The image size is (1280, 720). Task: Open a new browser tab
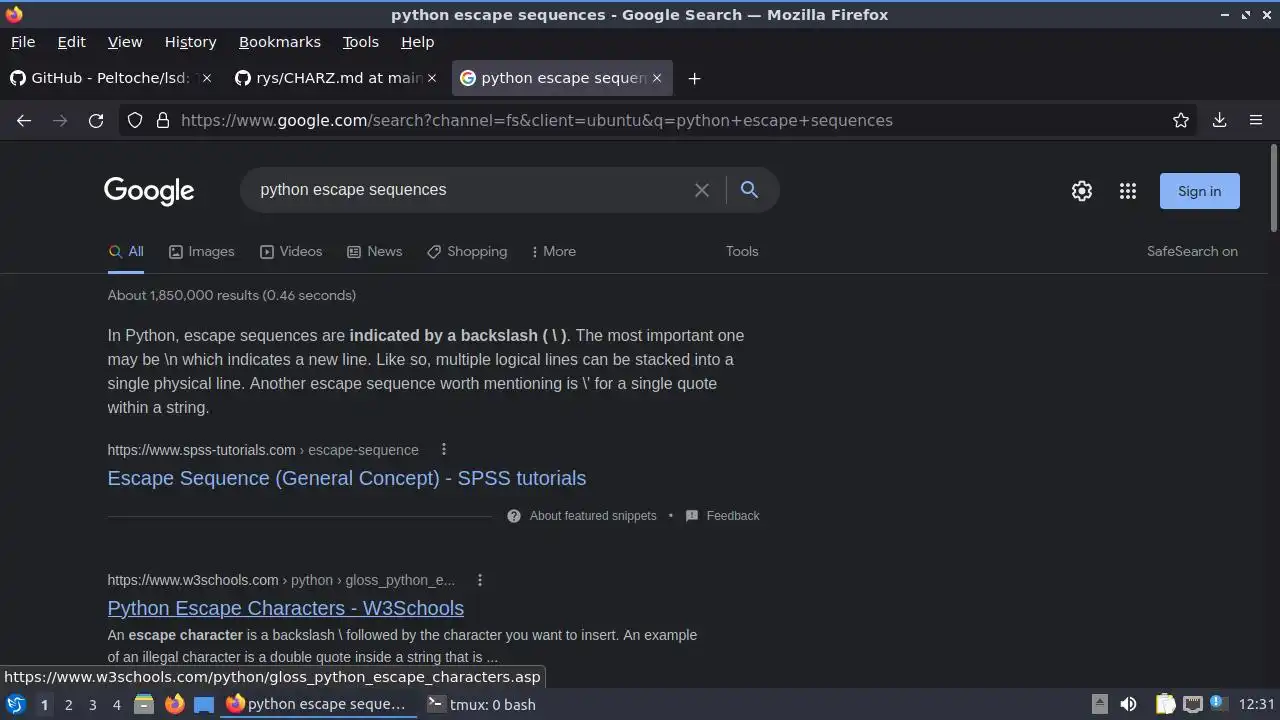[694, 78]
